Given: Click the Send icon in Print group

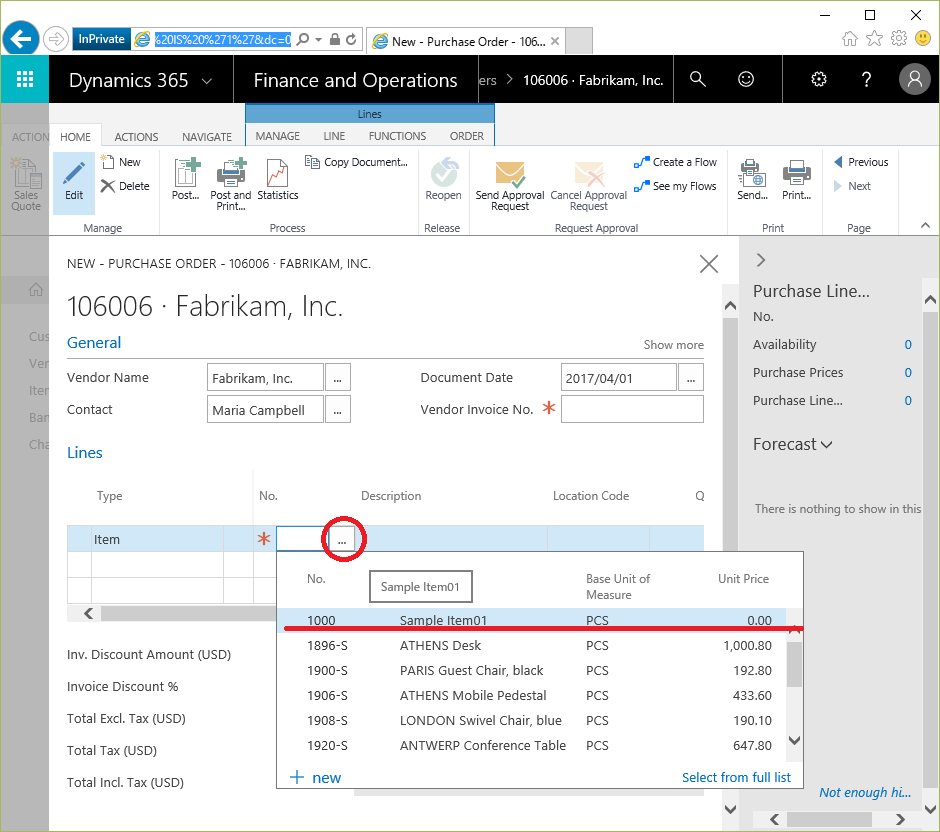Looking at the screenshot, I should tap(752, 179).
